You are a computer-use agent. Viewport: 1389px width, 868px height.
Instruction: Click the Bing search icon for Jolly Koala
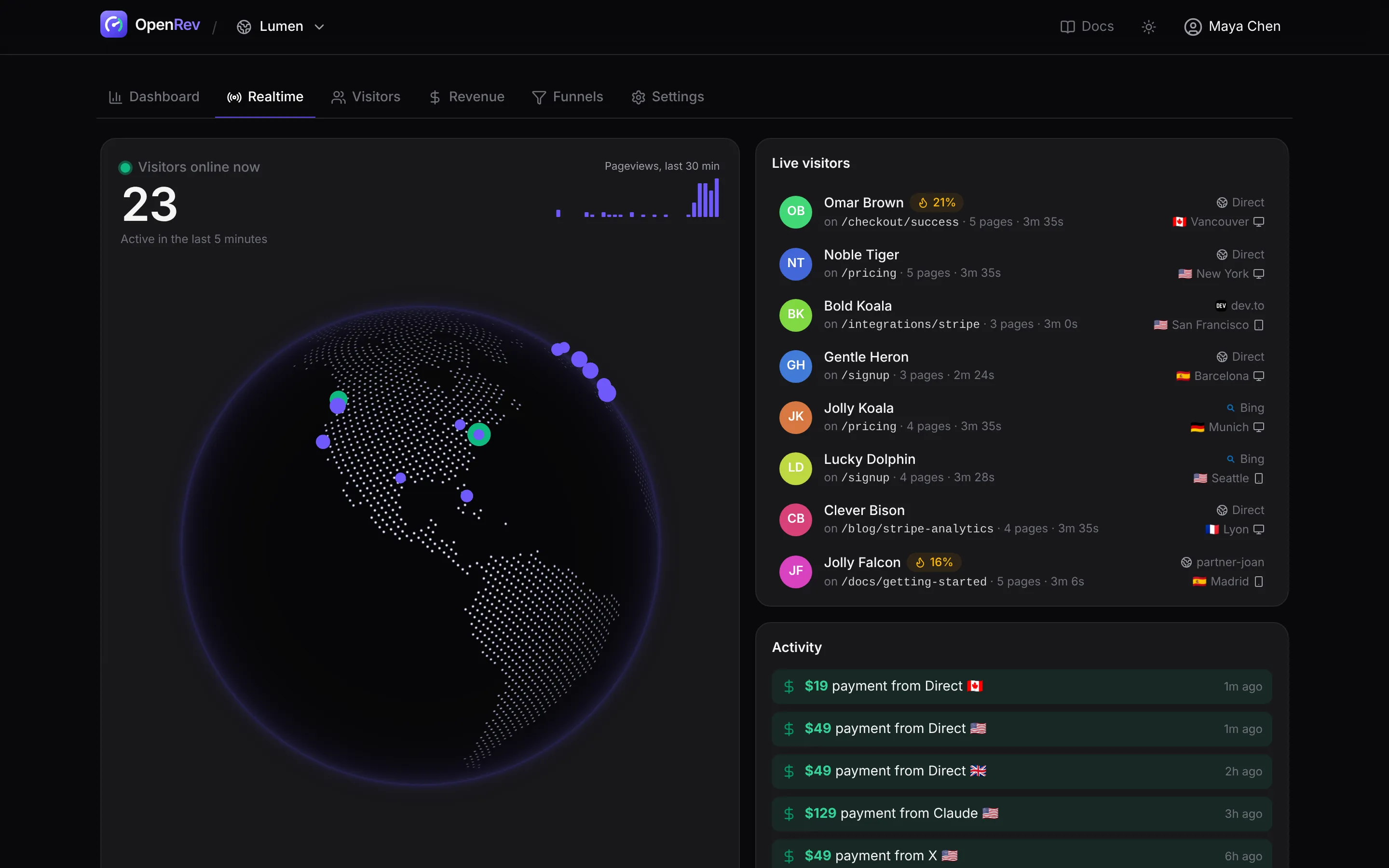[x=1231, y=408]
